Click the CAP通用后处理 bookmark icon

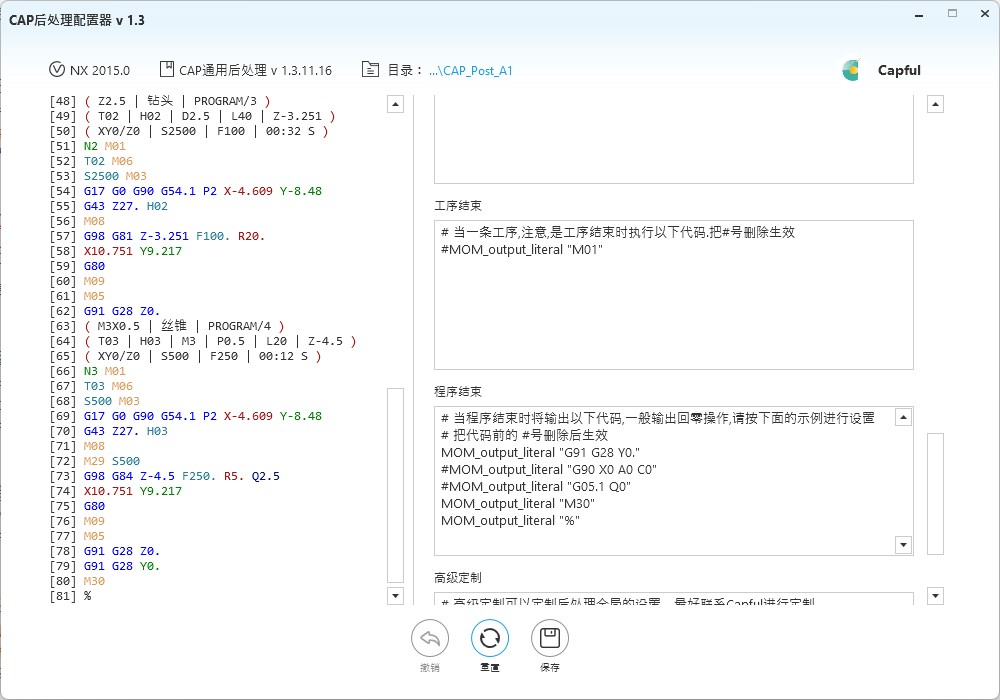[x=166, y=69]
